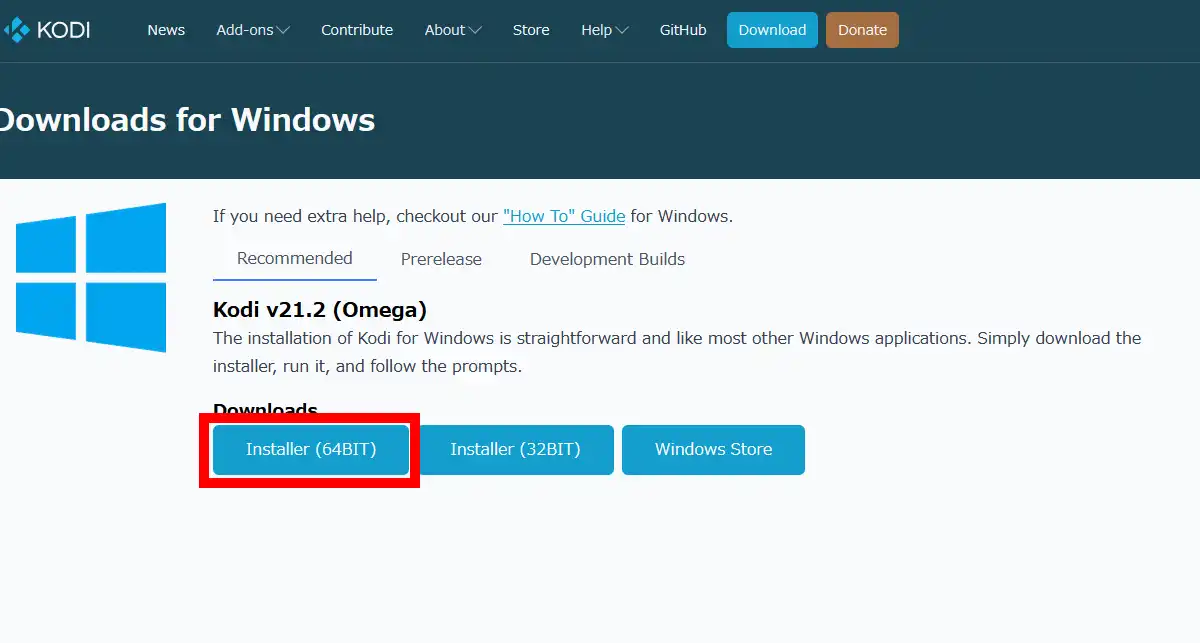Download the Installer (32BIT)

coord(515,450)
